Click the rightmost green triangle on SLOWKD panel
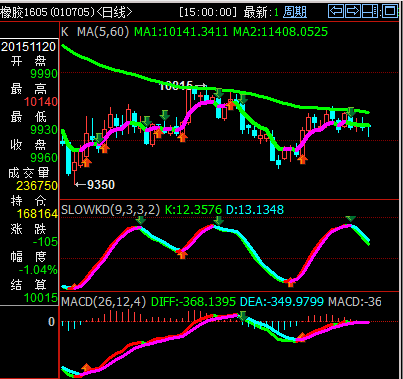Screen dimensions: 403x379 (350, 219)
